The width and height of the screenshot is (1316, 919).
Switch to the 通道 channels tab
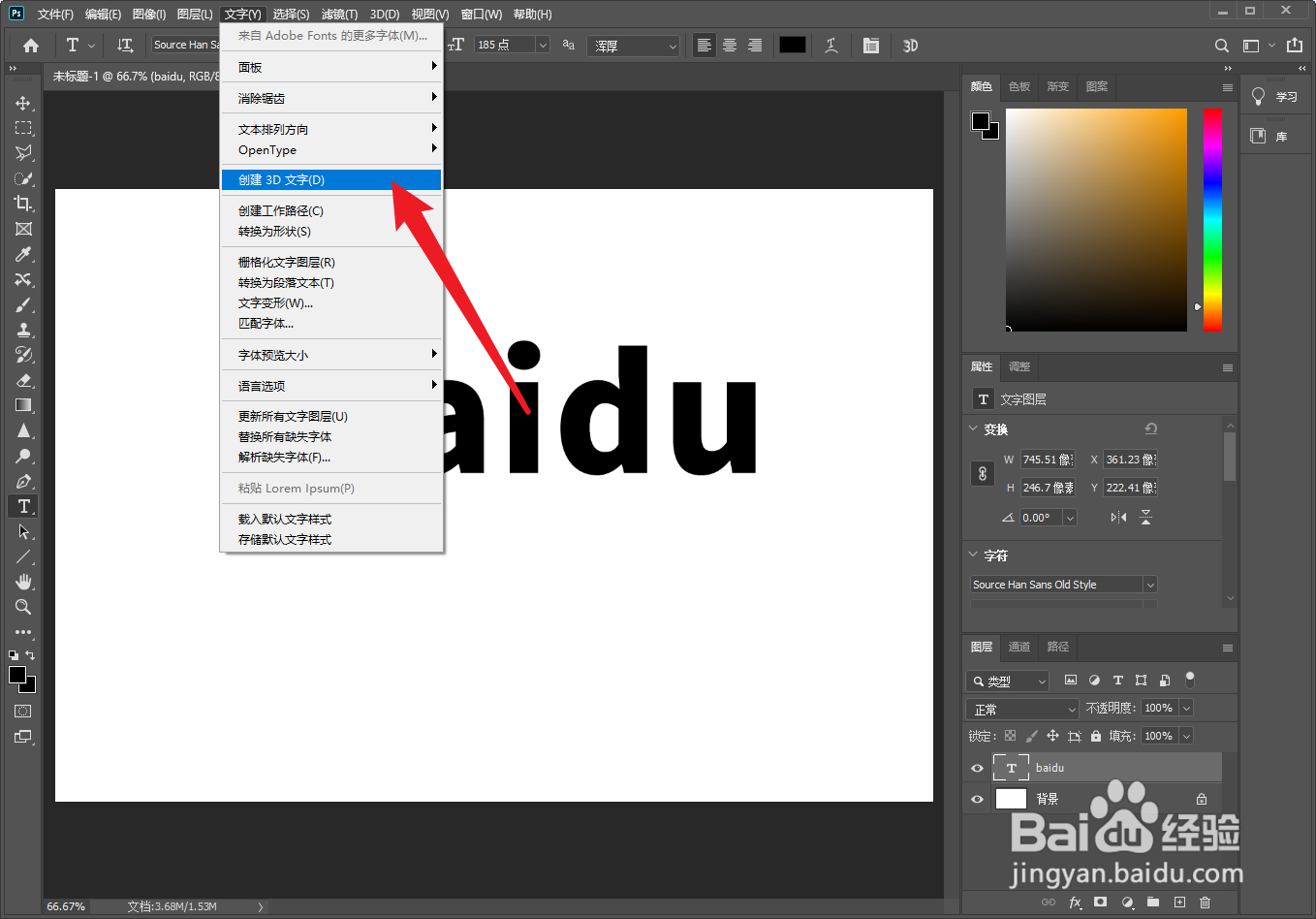[1019, 648]
